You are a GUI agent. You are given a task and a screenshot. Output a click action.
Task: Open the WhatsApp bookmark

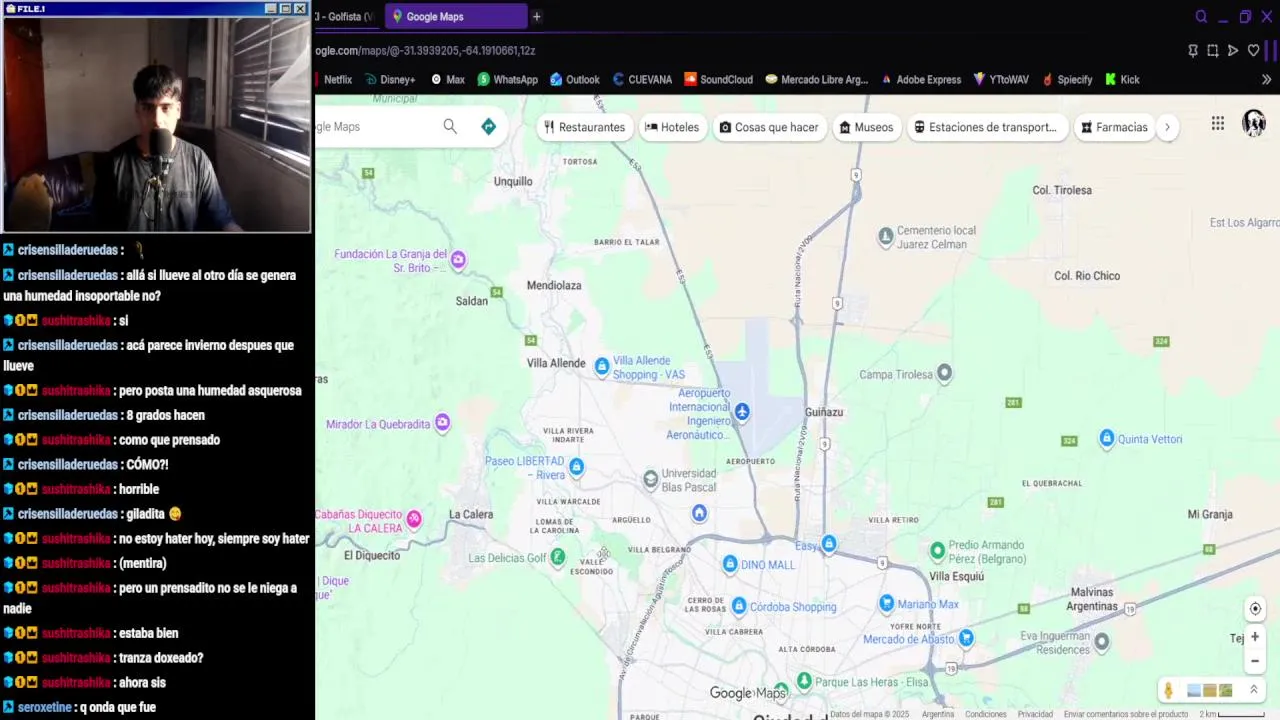click(507, 79)
